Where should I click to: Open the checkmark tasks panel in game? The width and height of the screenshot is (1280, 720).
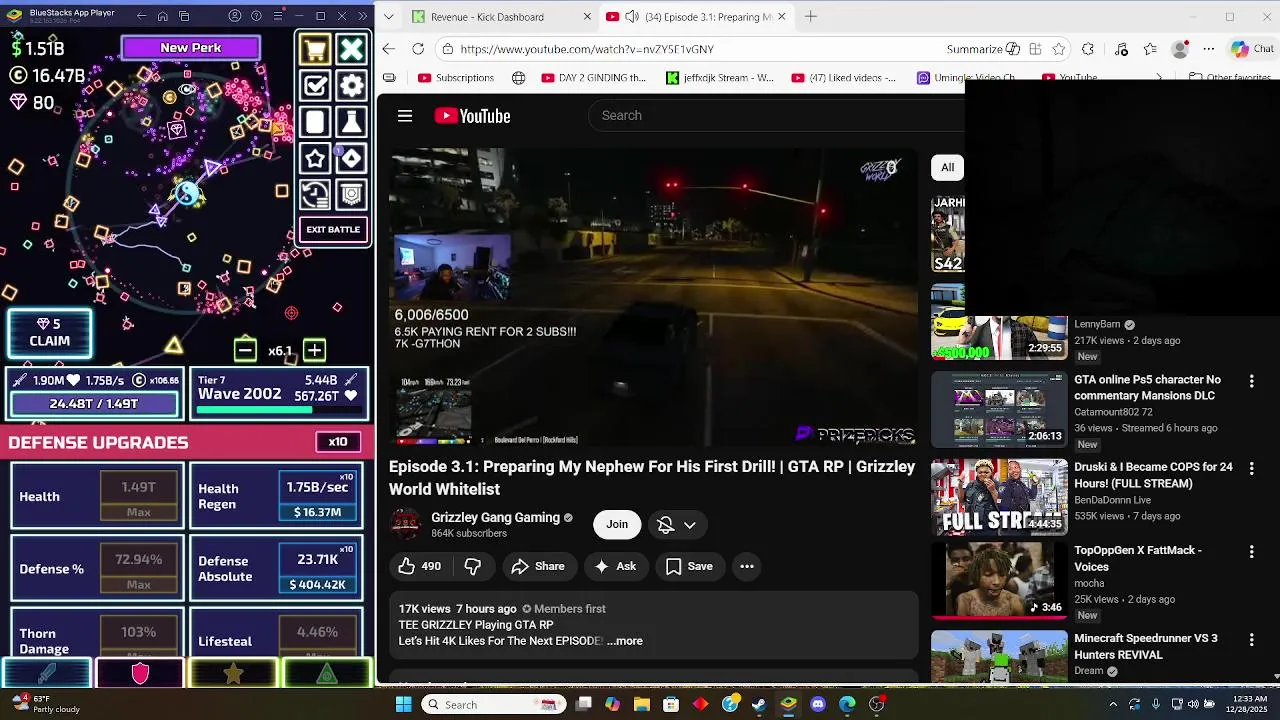[315, 86]
